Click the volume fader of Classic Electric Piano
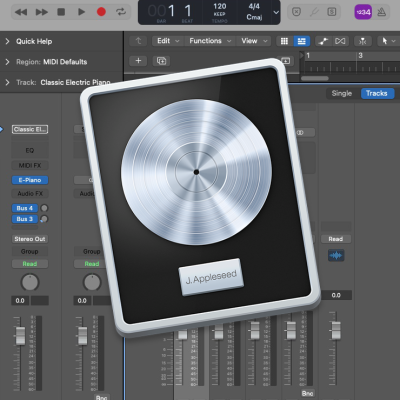 point(20,335)
